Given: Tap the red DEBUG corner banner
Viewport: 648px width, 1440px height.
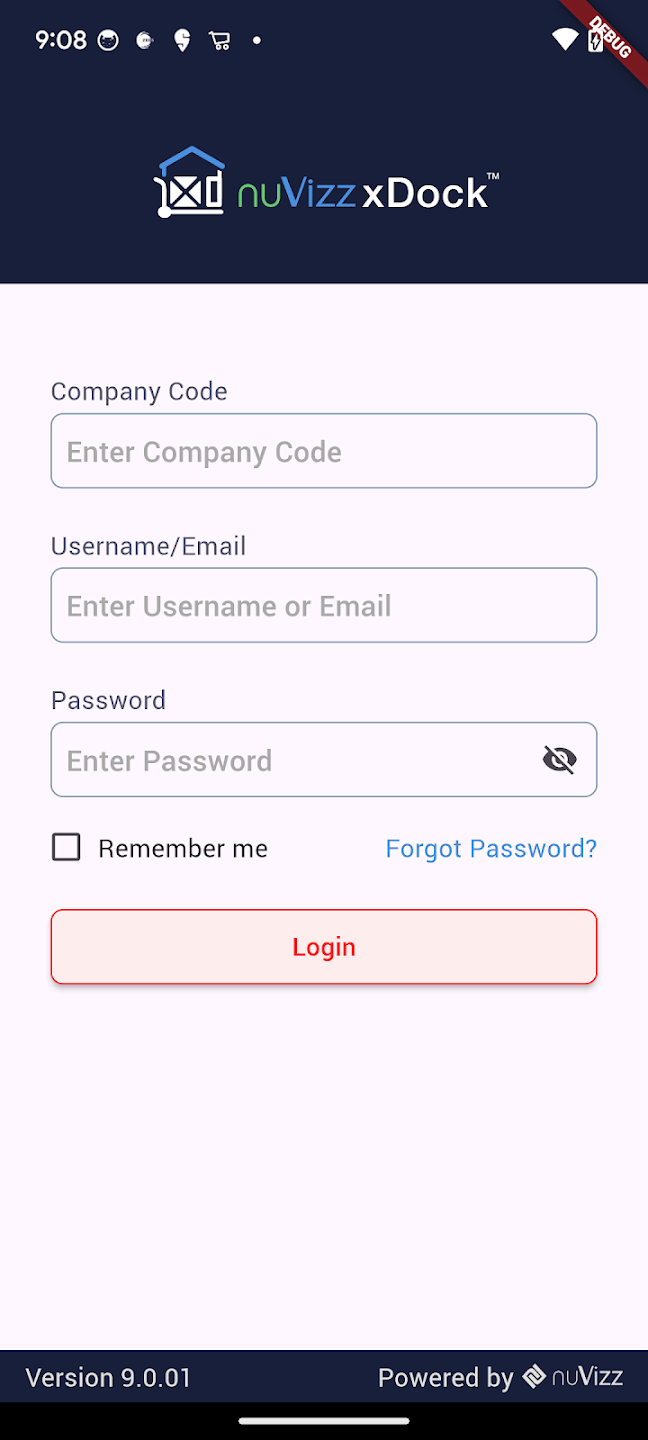Looking at the screenshot, I should [x=612, y=34].
